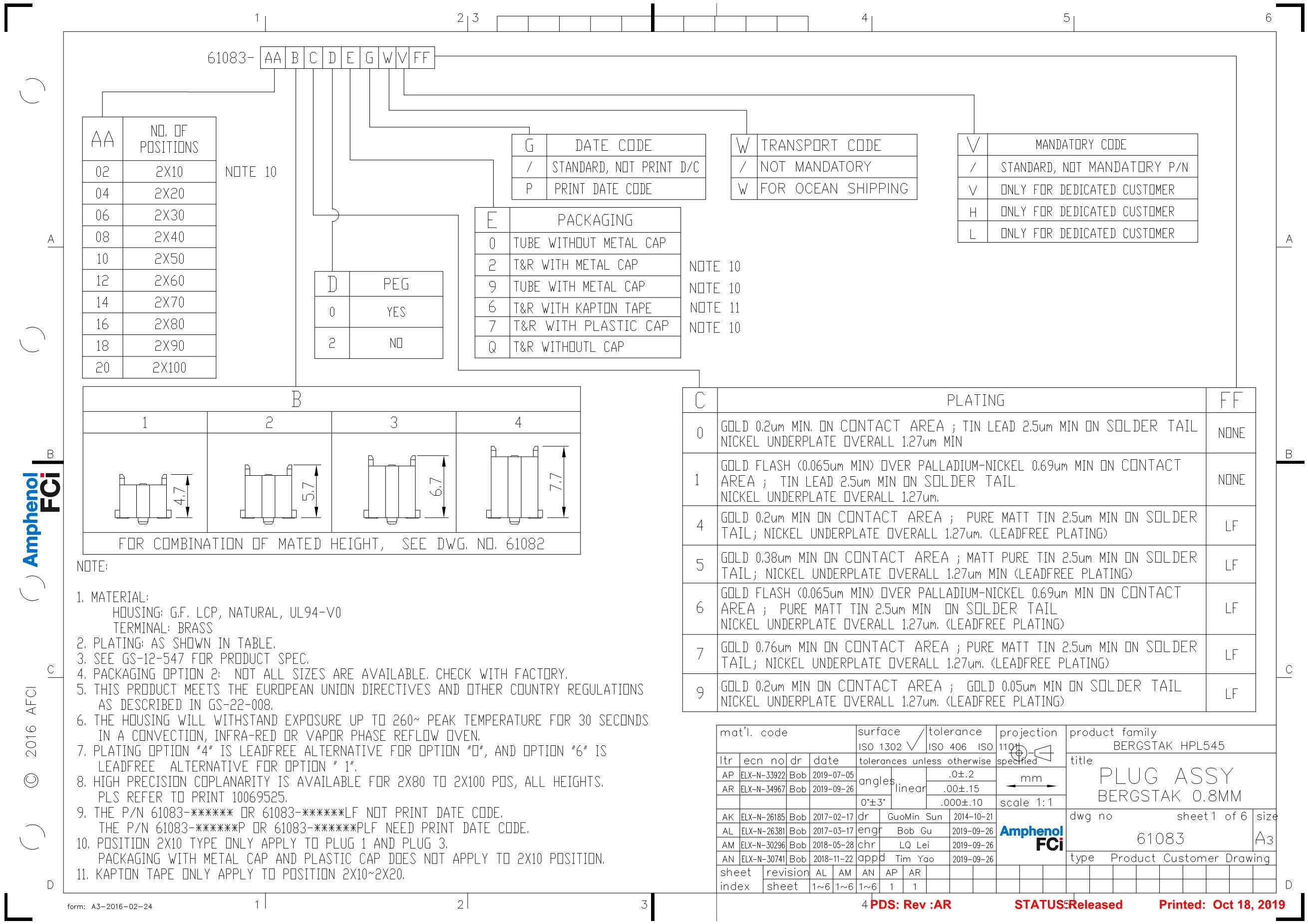
Task: Click the surface finish checkmark symbol
Action: click(x=916, y=740)
